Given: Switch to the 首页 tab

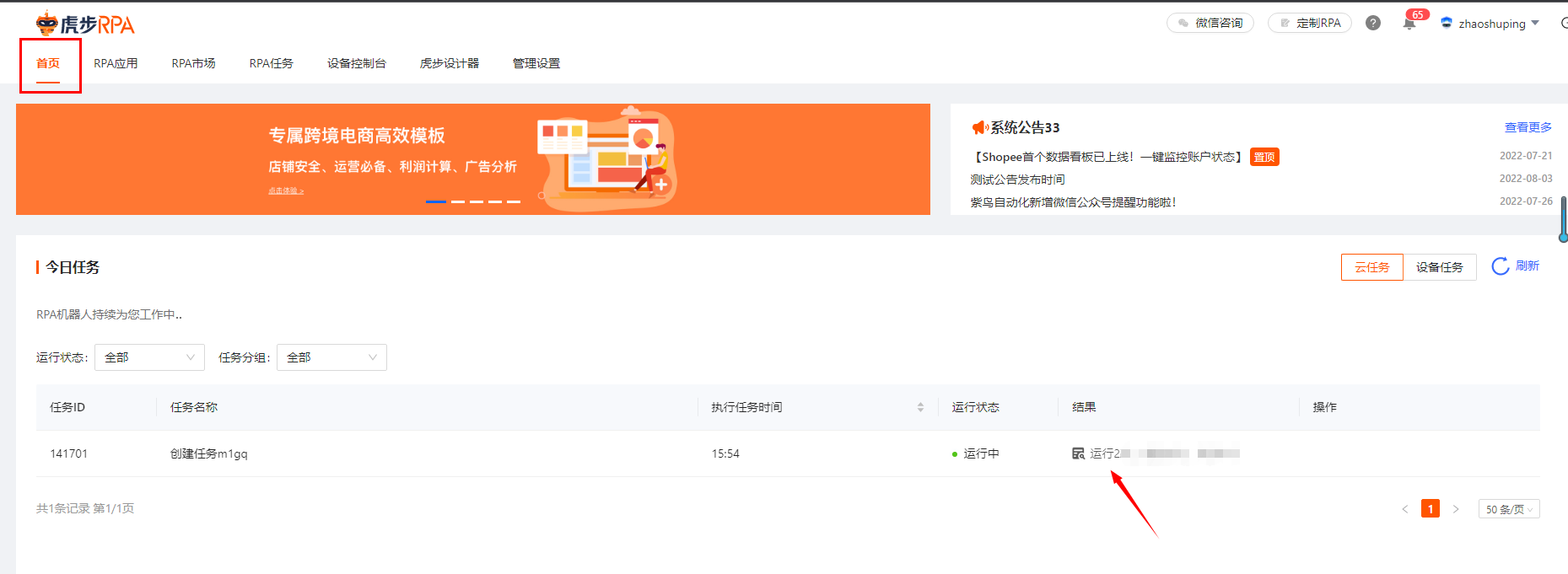Looking at the screenshot, I should click(48, 63).
